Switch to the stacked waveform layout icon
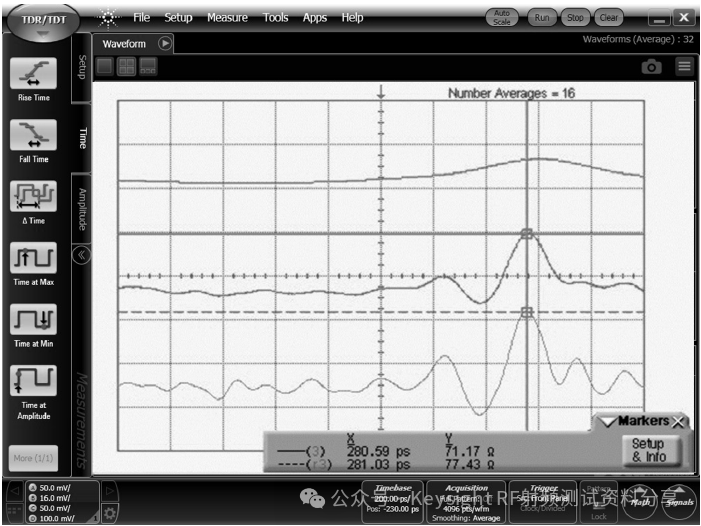Image resolution: width=701 pixels, height=526 pixels. [x=148, y=67]
